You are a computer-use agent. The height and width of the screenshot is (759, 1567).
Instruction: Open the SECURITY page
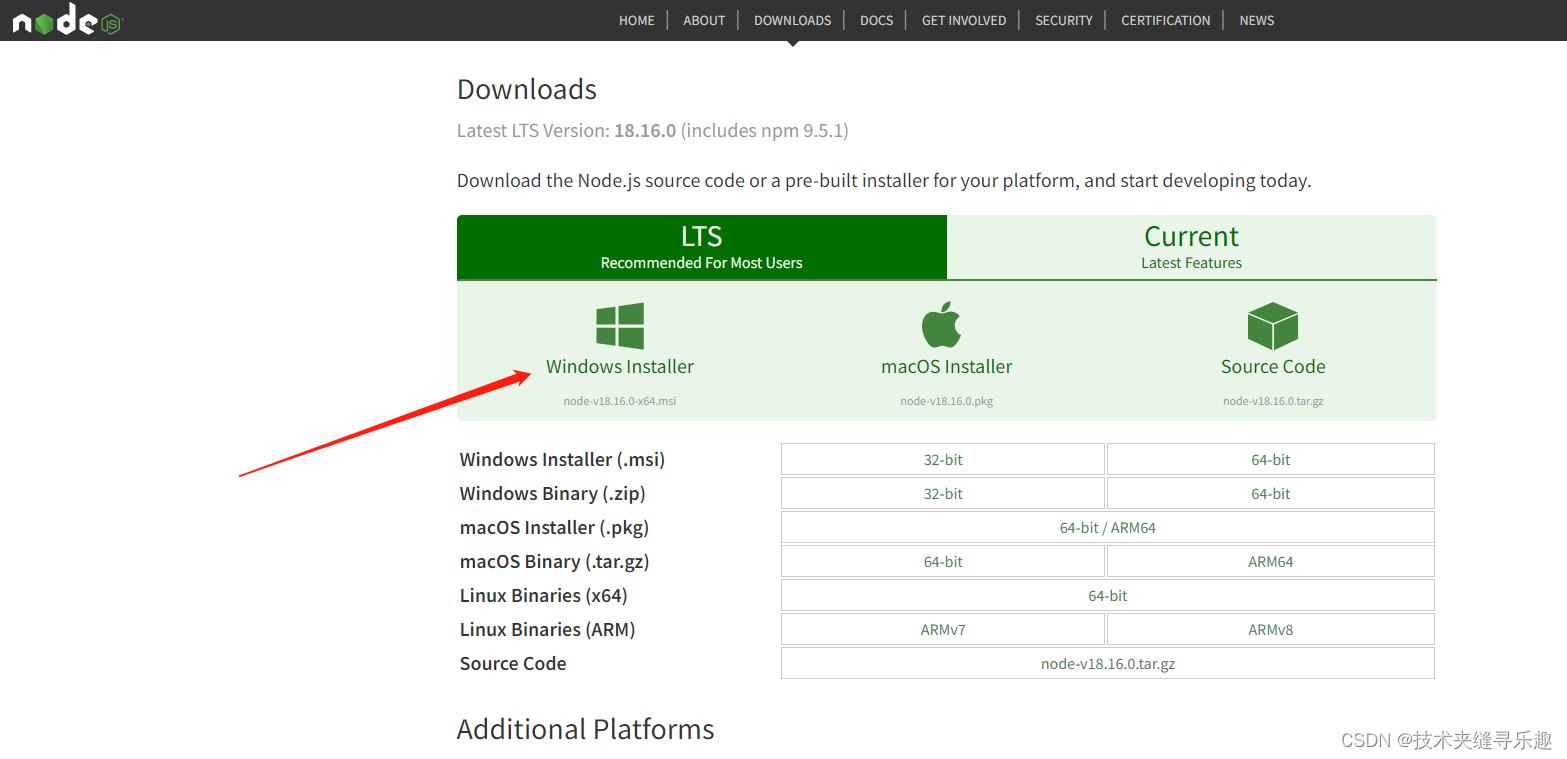tap(1064, 20)
